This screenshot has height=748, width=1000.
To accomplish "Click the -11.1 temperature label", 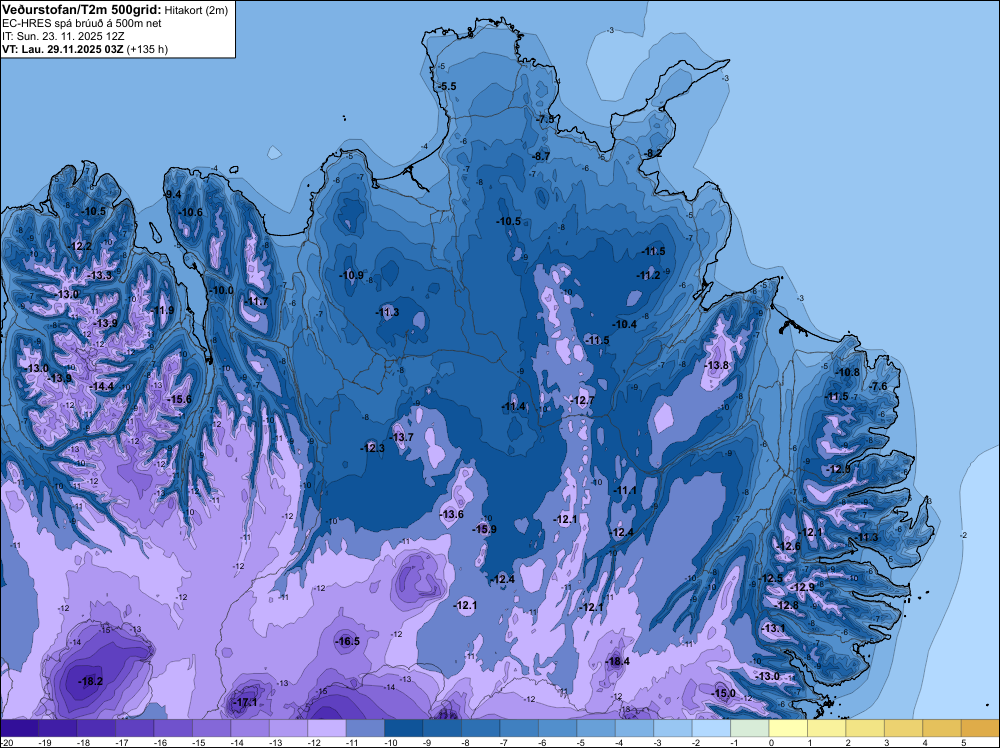I will (x=624, y=490).
